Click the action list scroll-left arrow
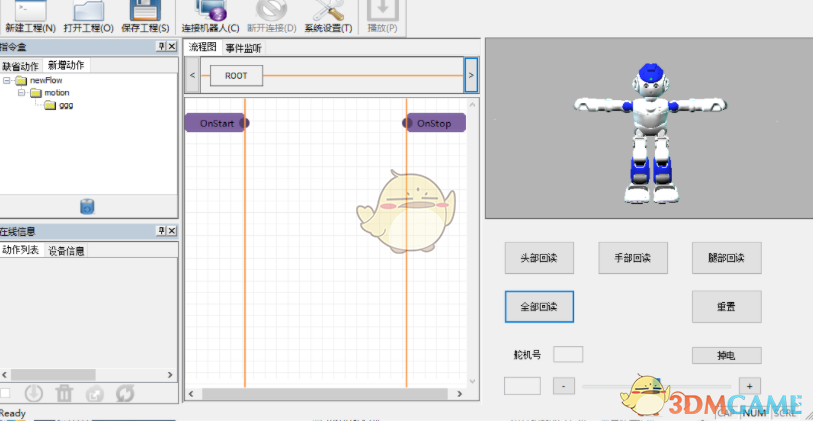This screenshot has width=813, height=423. 5,374
